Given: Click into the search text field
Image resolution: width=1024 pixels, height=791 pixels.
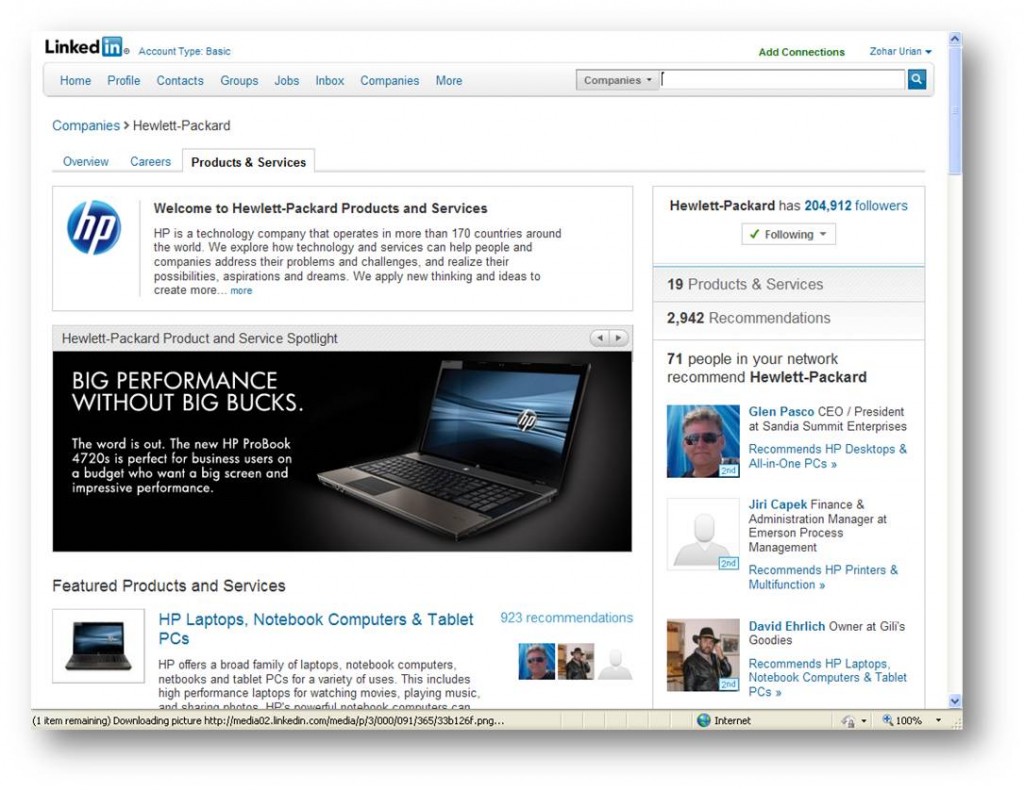Looking at the screenshot, I should coord(782,80).
